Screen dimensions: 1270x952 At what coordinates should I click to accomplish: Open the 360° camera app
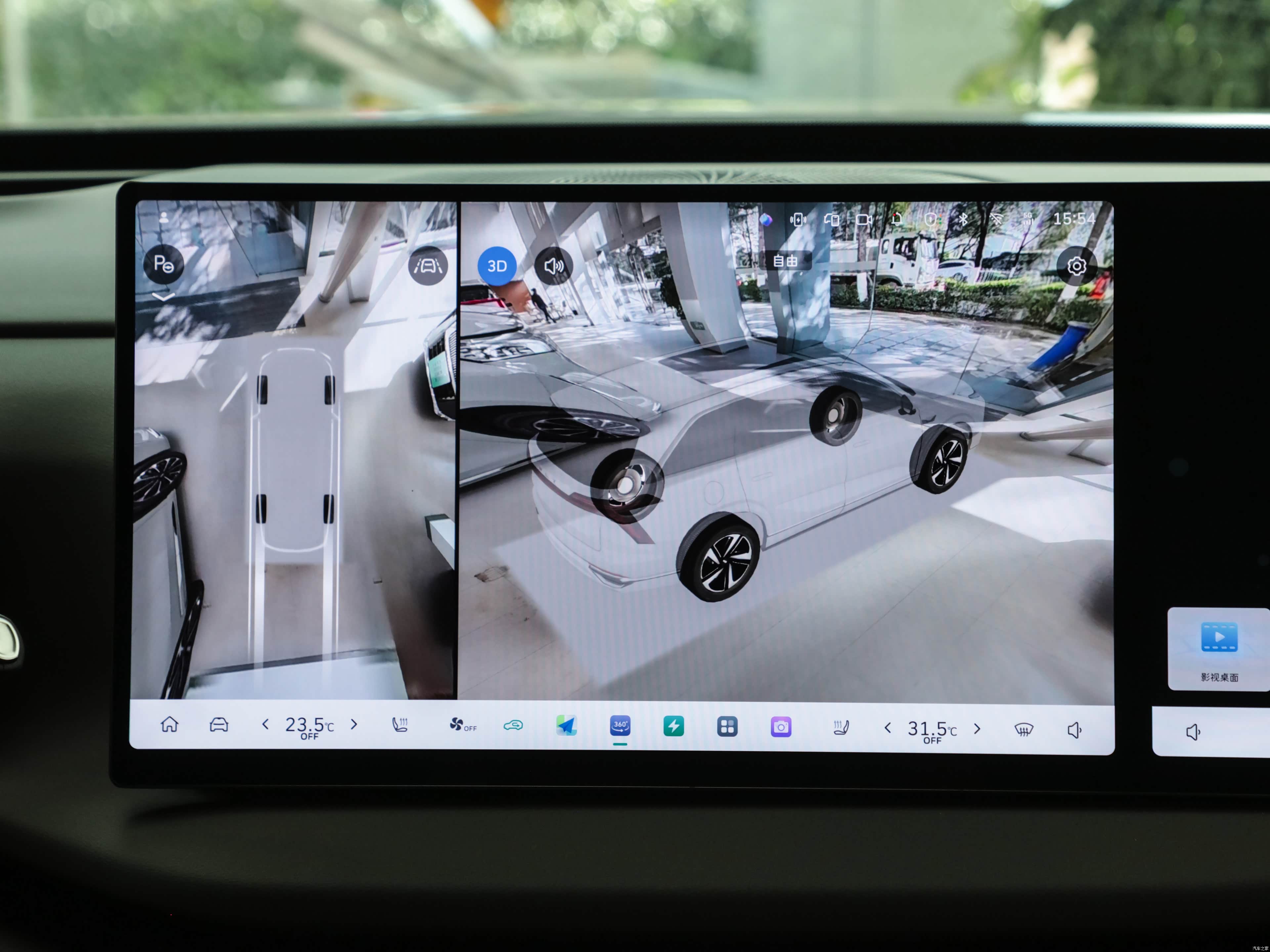click(620, 726)
